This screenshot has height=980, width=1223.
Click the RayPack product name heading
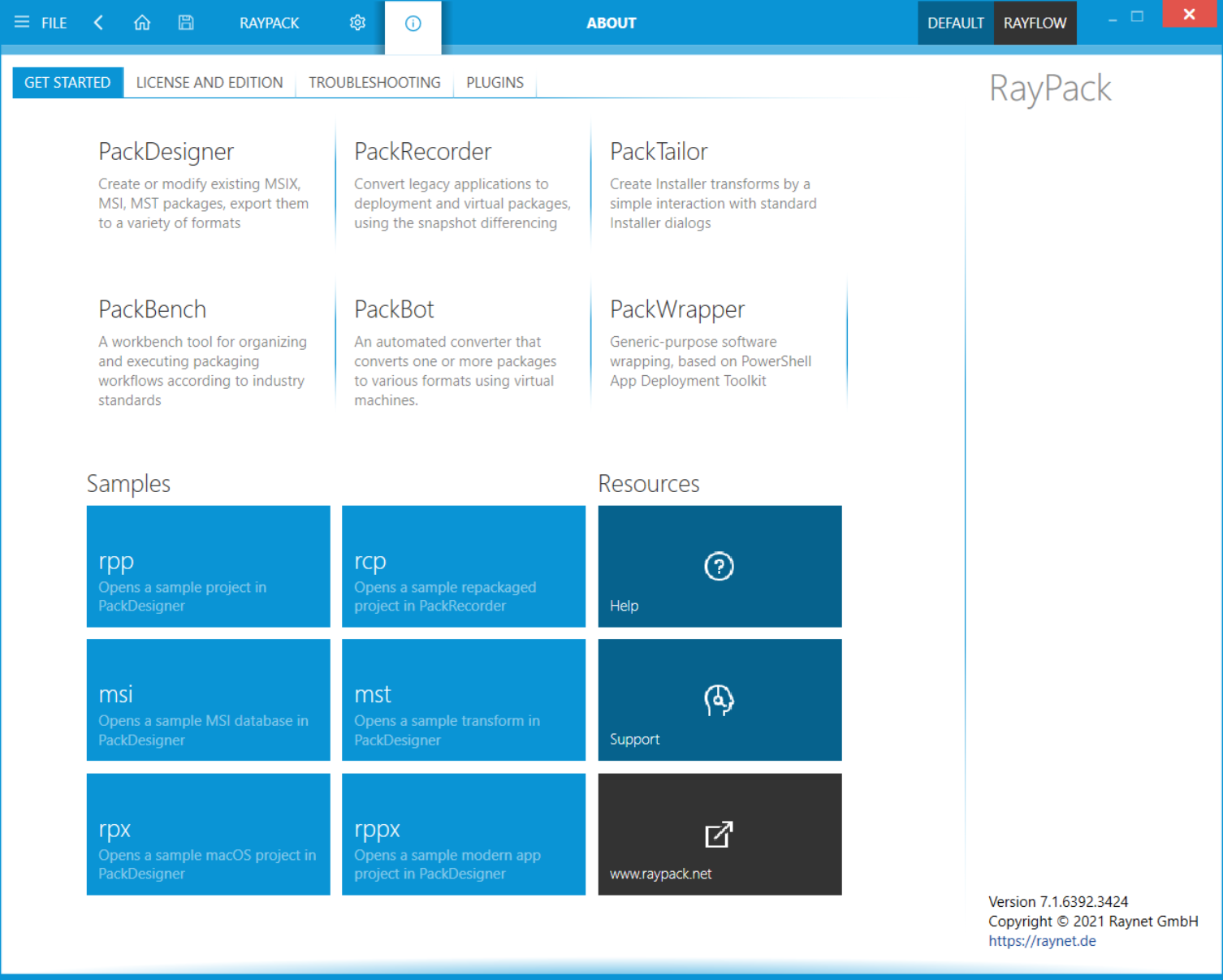1050,89
